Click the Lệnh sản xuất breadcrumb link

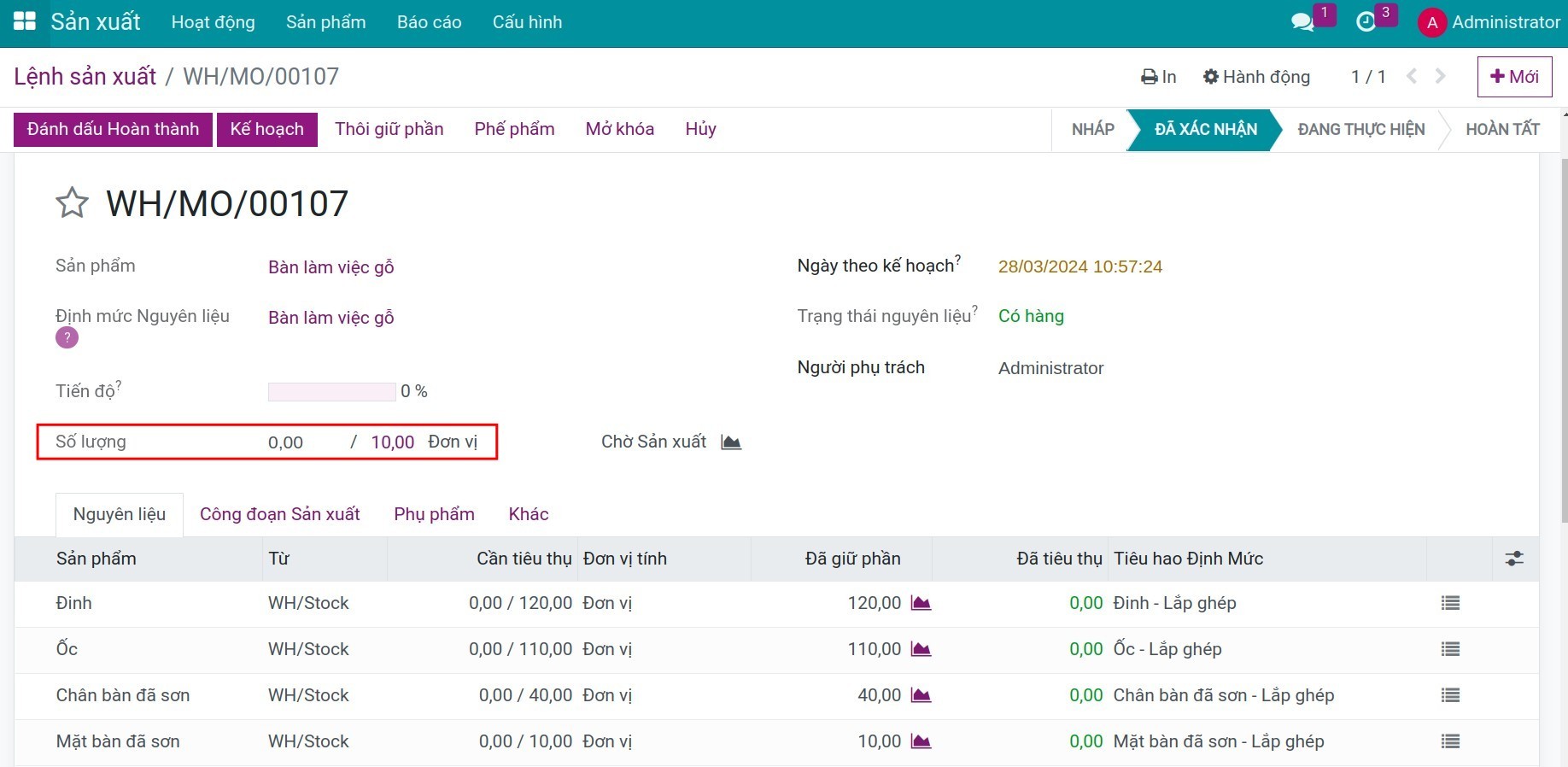click(85, 76)
